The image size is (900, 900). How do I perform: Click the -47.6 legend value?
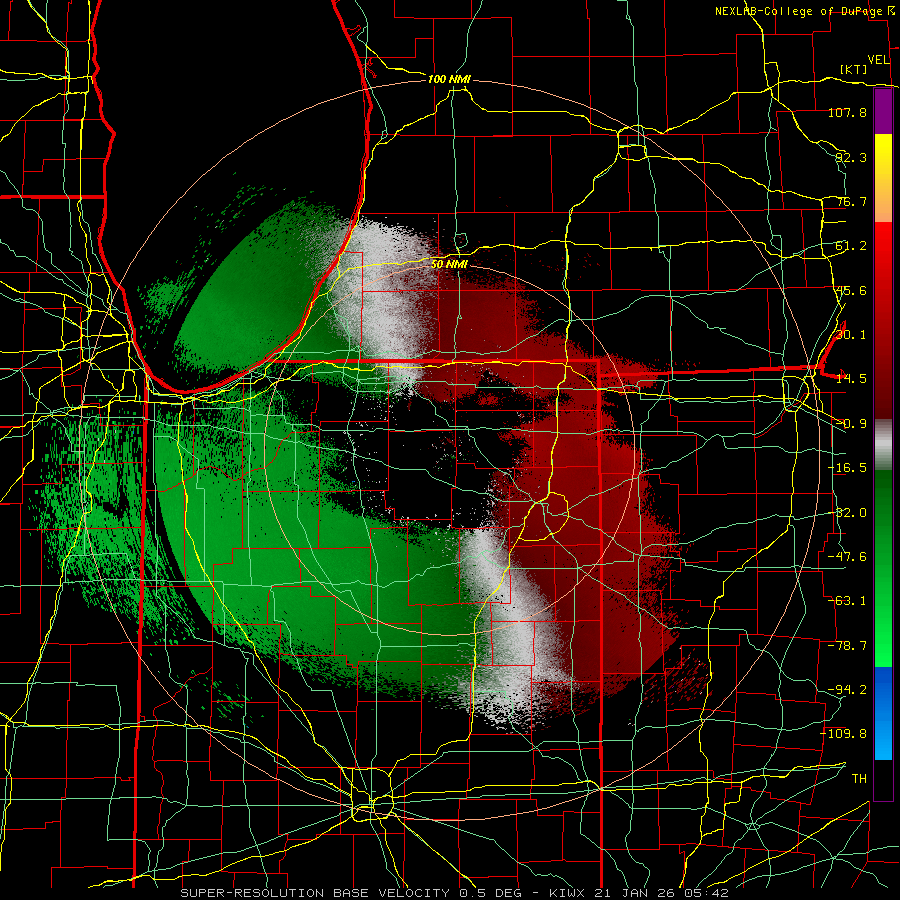(x=847, y=557)
